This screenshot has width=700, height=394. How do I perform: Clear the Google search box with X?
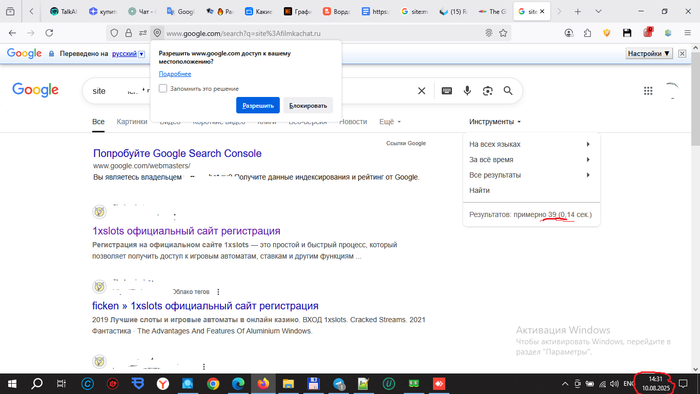pyautogui.click(x=421, y=91)
